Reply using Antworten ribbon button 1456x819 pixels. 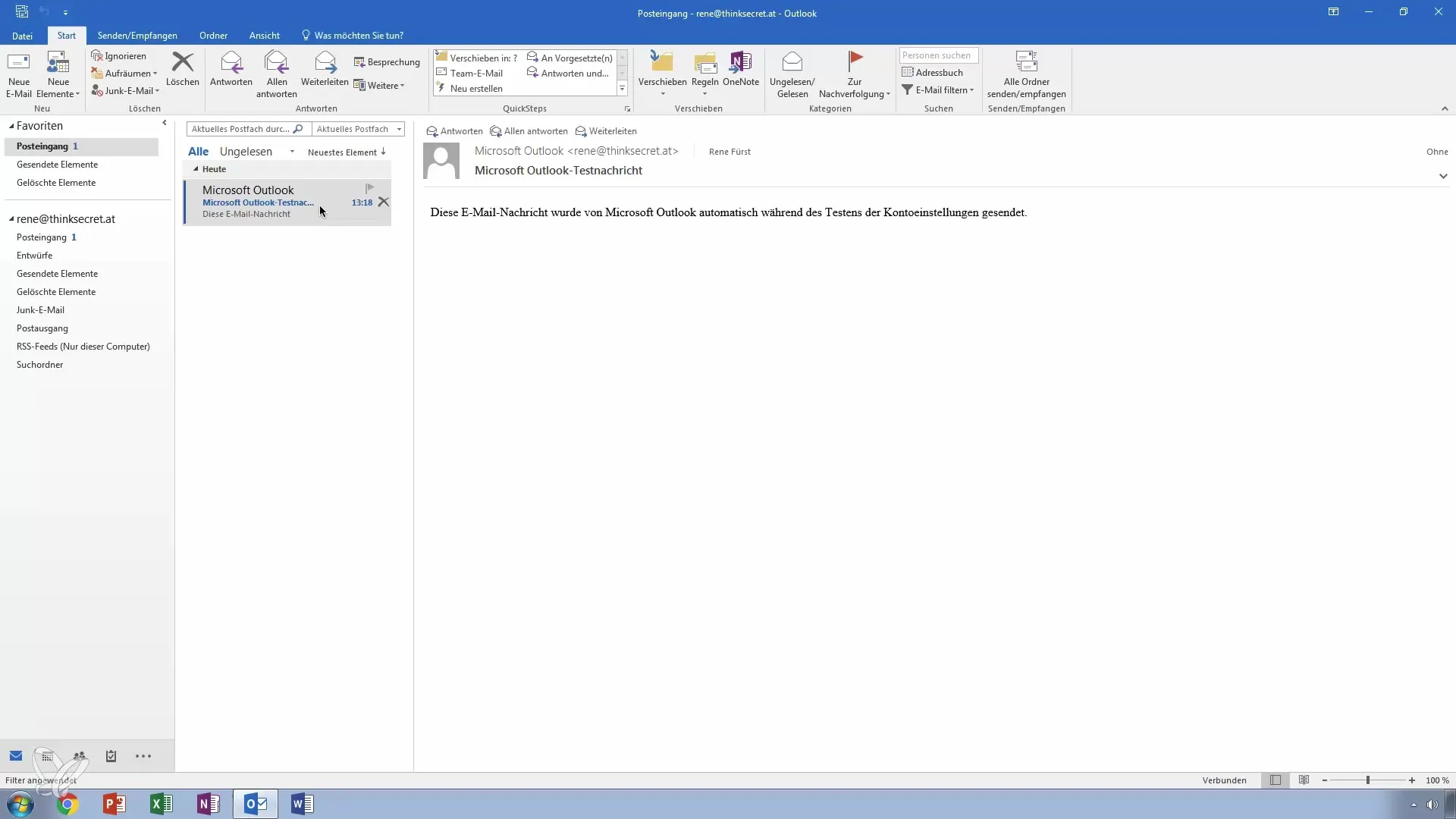tap(231, 69)
